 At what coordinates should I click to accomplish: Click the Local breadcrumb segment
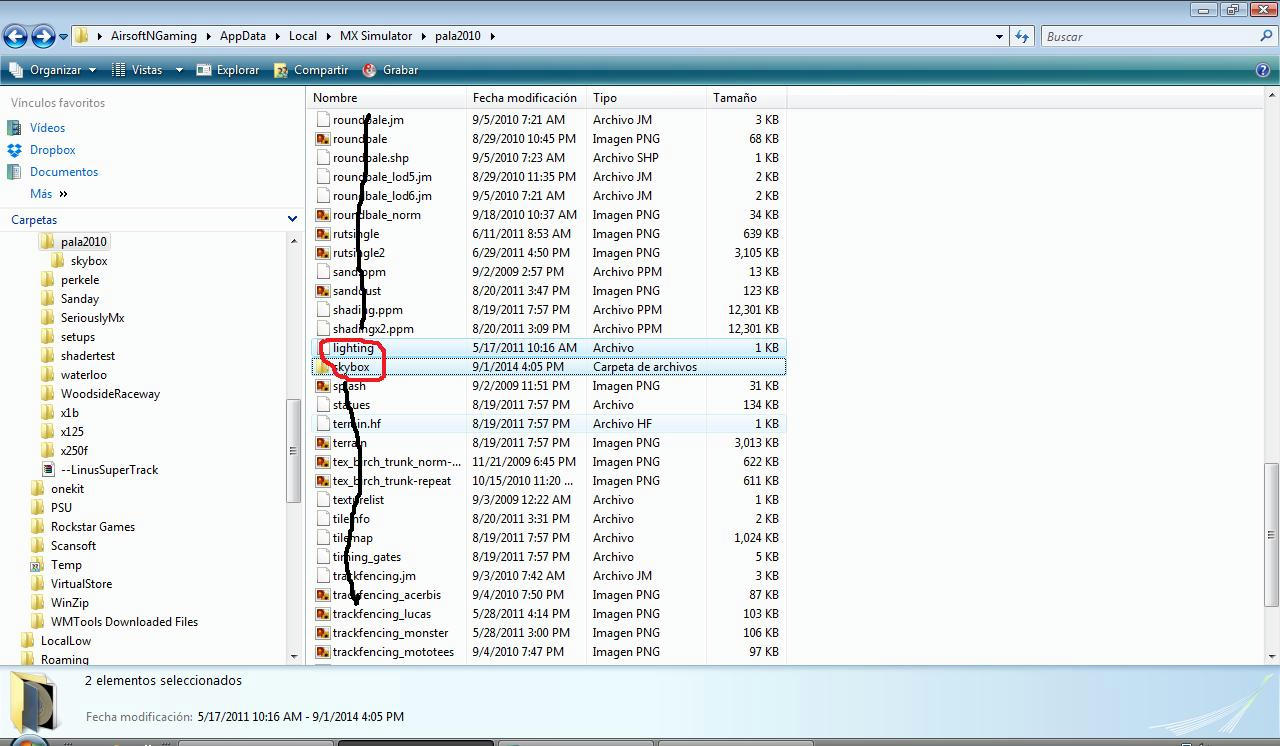tap(303, 36)
